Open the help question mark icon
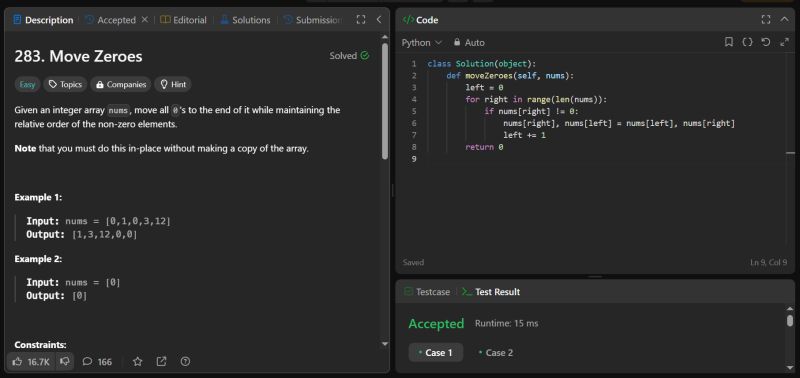Image resolution: width=800 pixels, height=378 pixels. click(x=185, y=362)
